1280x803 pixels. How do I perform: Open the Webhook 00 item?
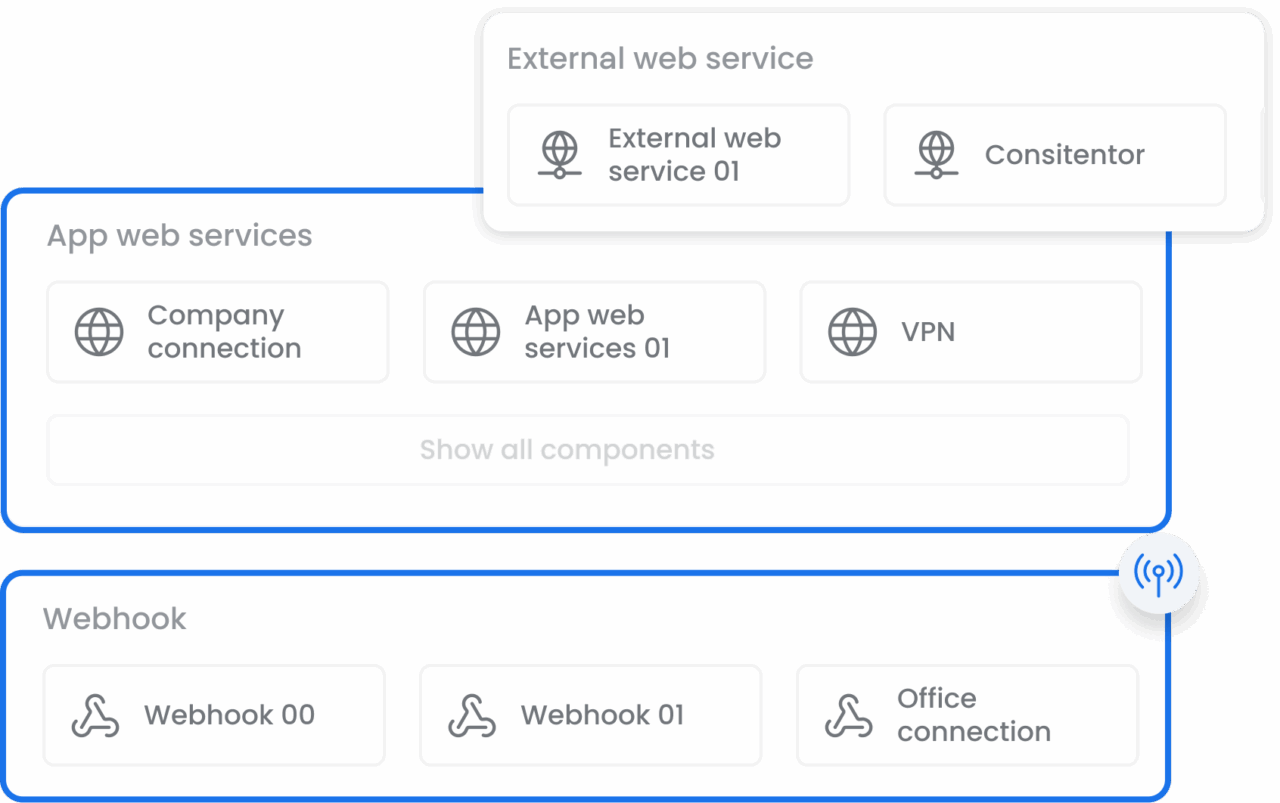[x=213, y=715]
